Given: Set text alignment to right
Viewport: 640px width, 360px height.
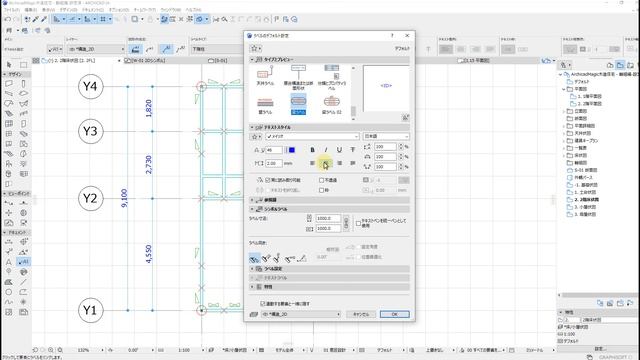Looking at the screenshot, I should (339, 163).
